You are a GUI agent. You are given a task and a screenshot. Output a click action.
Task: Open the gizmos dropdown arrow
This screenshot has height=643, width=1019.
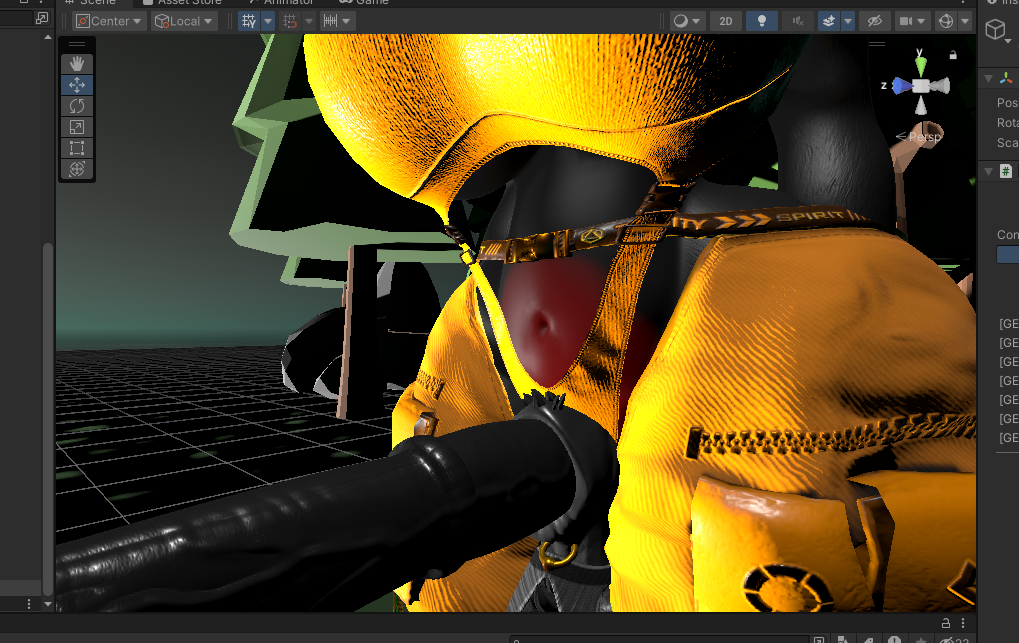pos(965,21)
